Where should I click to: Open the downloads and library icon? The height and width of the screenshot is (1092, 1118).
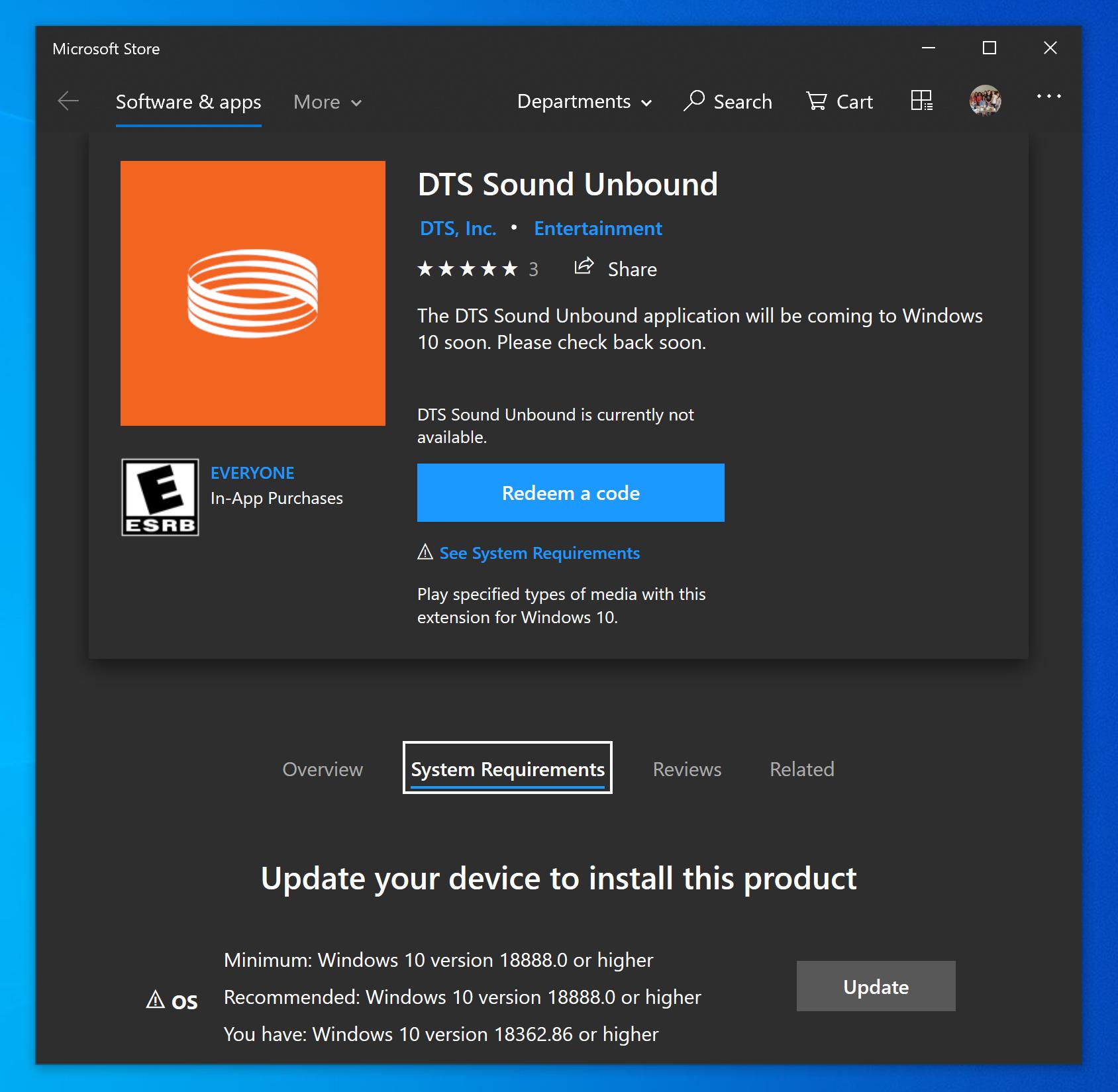click(921, 101)
